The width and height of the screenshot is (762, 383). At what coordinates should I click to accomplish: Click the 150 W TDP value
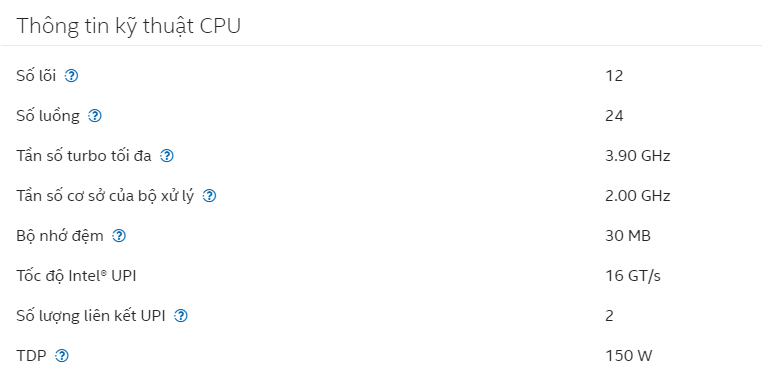coord(628,356)
